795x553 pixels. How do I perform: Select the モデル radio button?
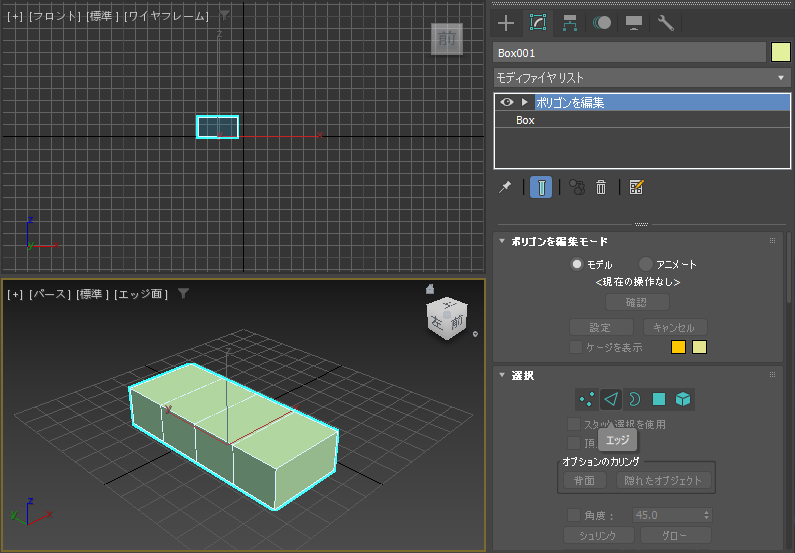pos(576,264)
